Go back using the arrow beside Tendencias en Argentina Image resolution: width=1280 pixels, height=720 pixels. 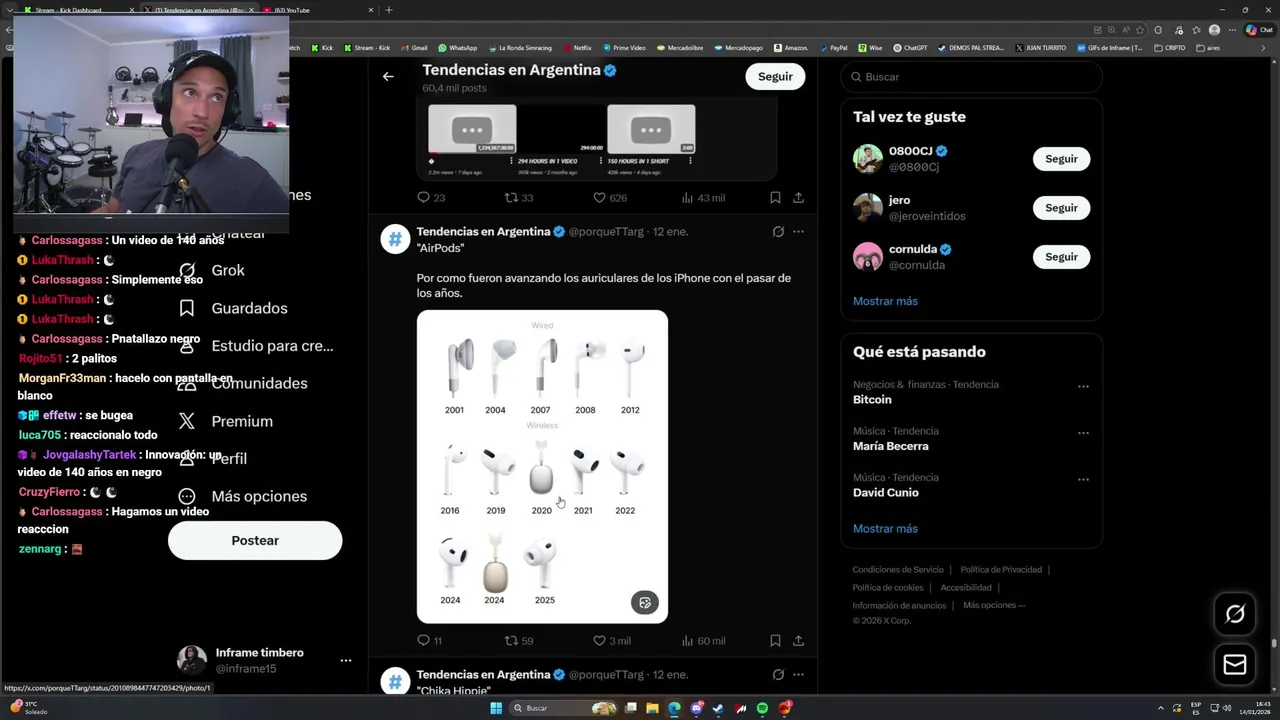(x=388, y=76)
